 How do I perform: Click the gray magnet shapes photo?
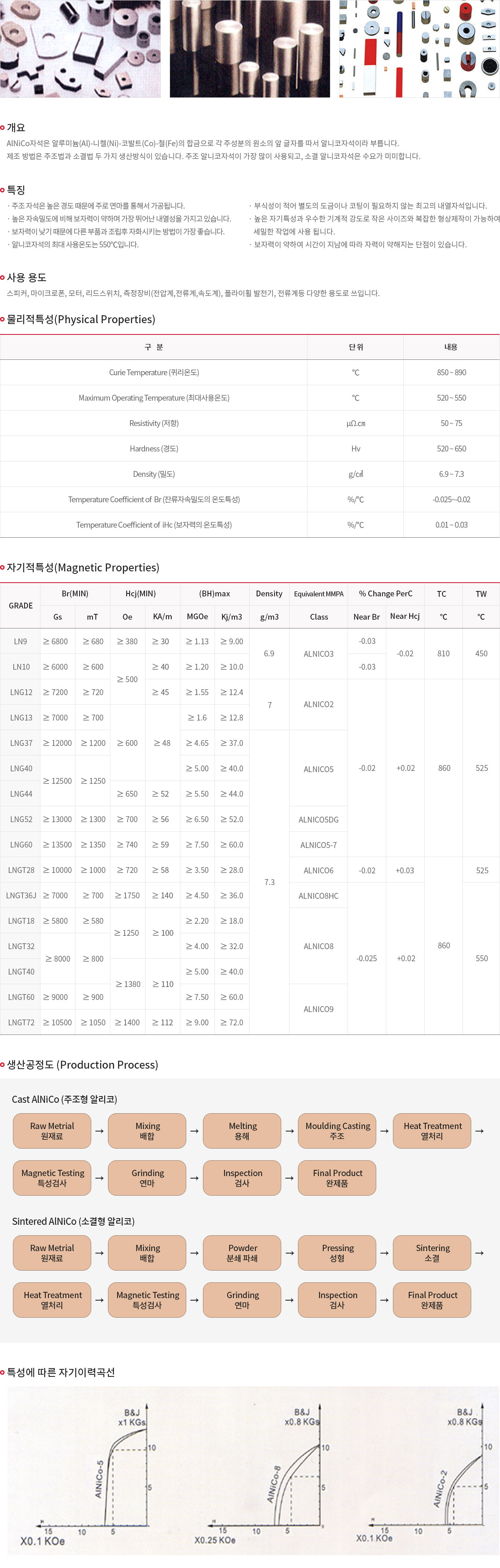click(80, 49)
